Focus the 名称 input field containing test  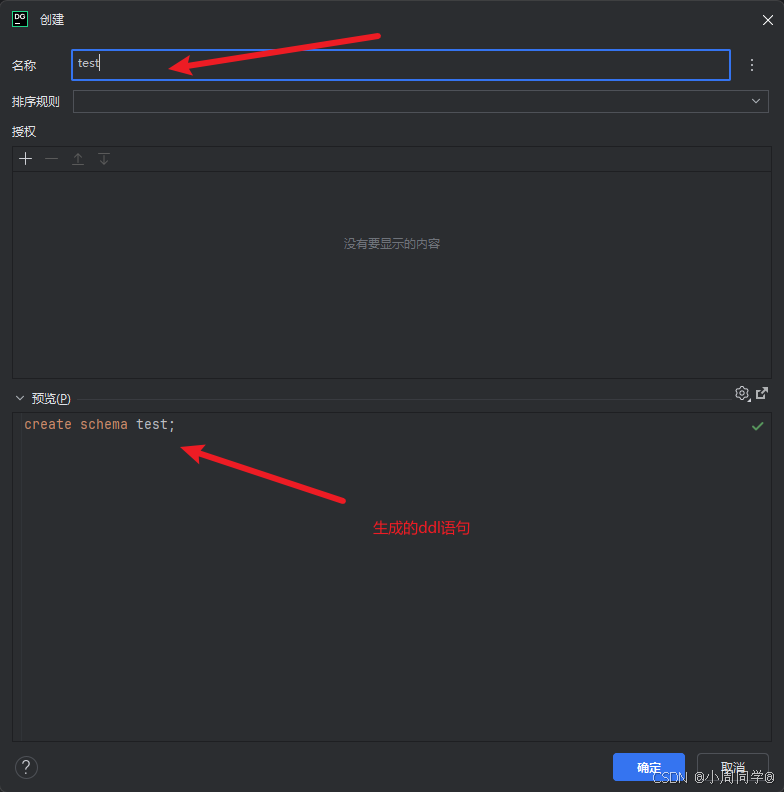pyautogui.click(x=401, y=65)
